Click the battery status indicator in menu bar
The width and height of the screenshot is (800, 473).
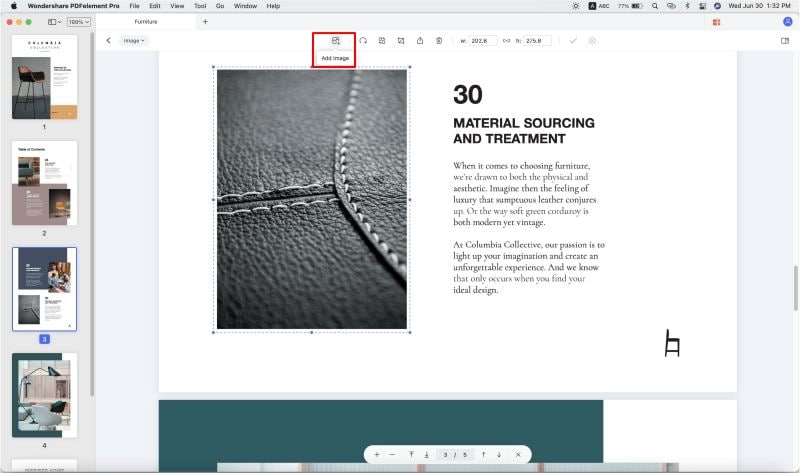[631, 6]
